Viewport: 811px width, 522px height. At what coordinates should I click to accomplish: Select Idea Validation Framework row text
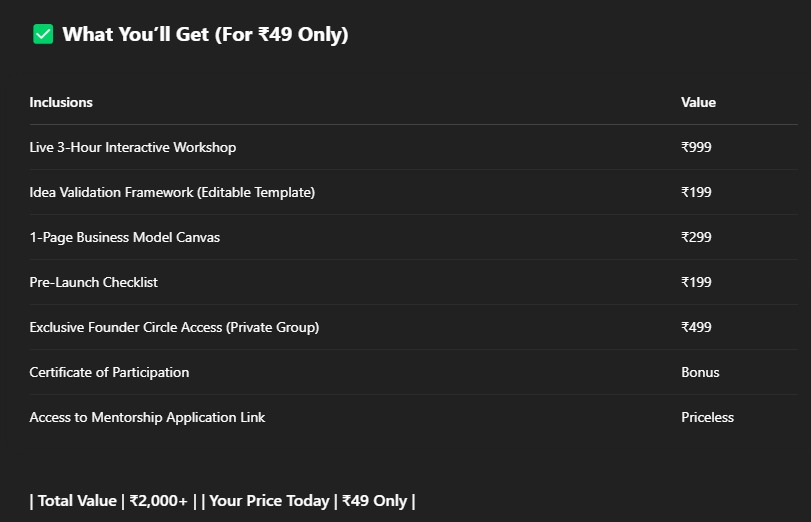(x=172, y=192)
